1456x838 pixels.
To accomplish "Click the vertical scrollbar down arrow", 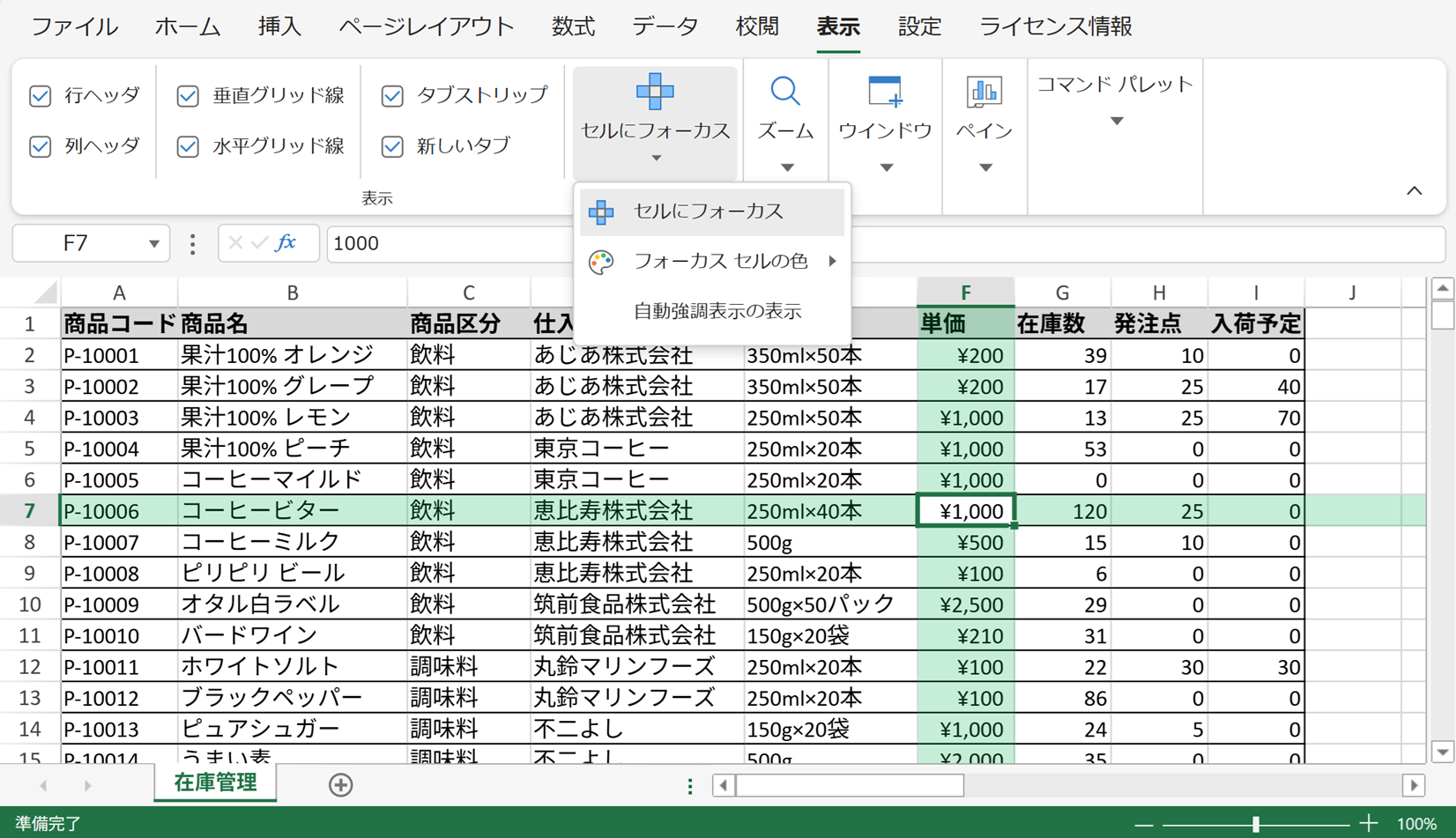I will coord(1443,753).
